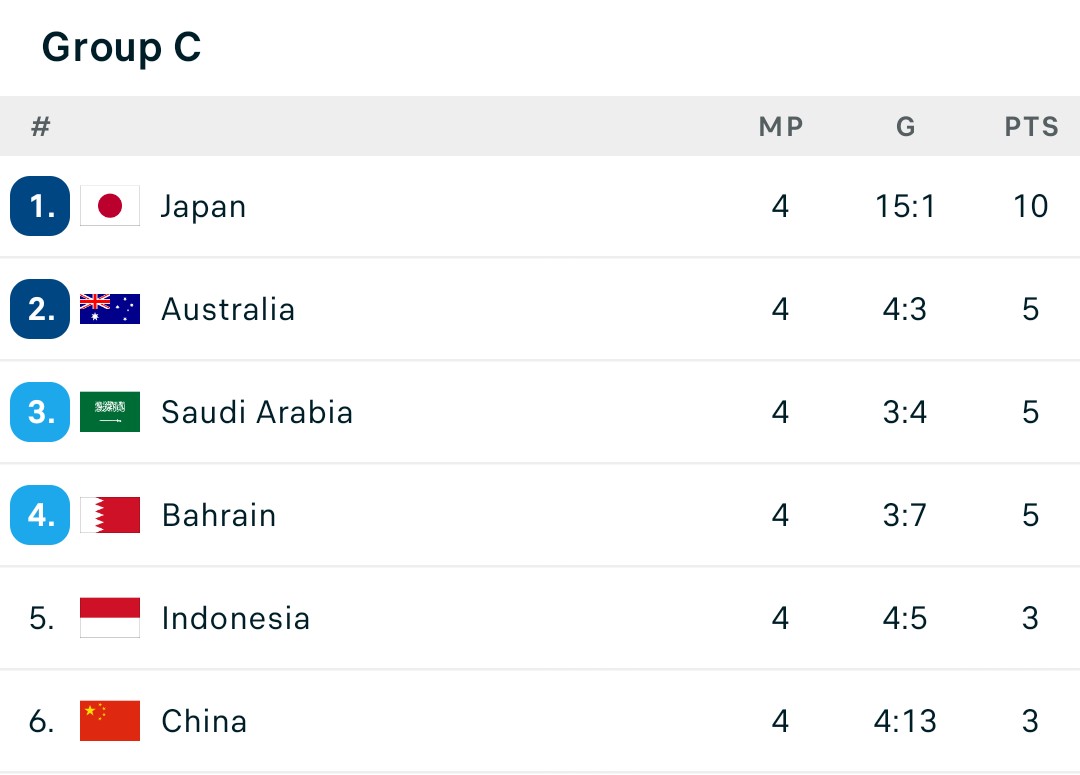1080x775 pixels.
Task: Select the China team name
Action: tap(204, 721)
